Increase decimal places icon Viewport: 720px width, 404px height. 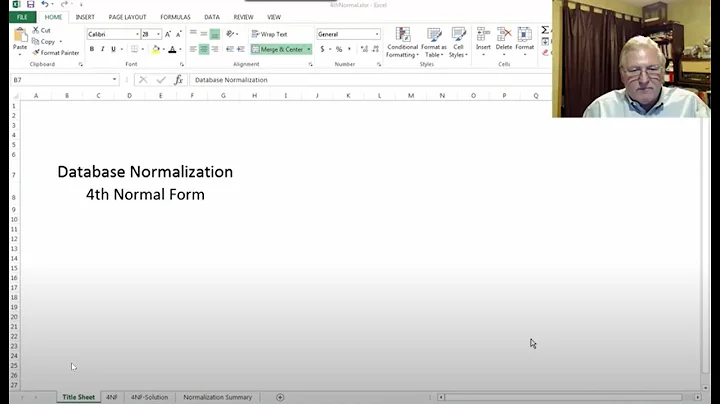click(x=365, y=49)
